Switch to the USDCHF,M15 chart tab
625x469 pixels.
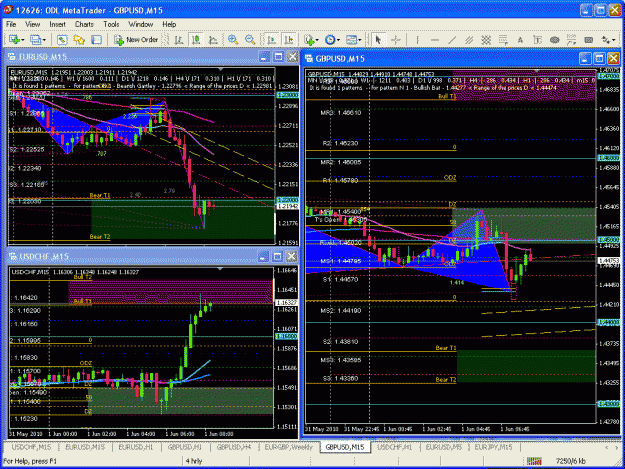coord(31,447)
